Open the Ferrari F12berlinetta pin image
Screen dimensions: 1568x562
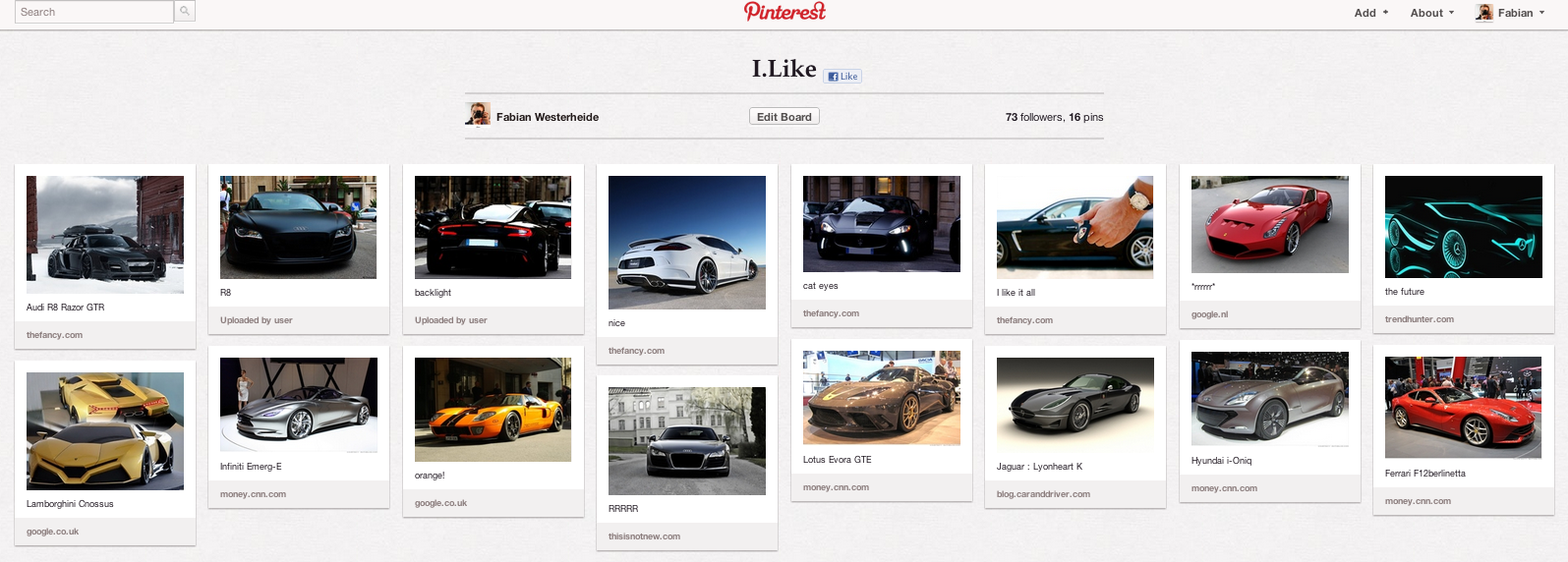(x=1464, y=408)
